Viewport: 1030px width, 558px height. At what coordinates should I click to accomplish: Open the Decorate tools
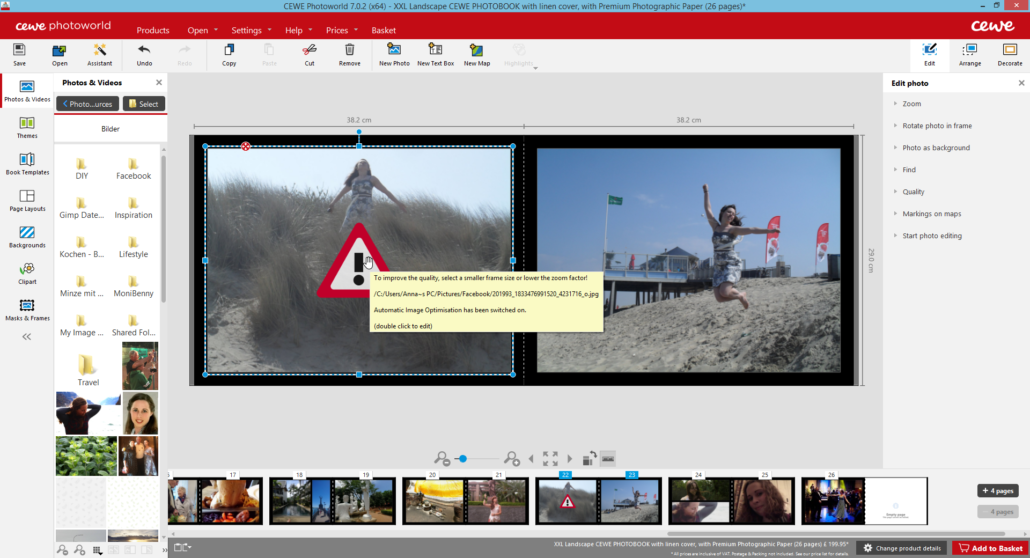[x=1010, y=55]
